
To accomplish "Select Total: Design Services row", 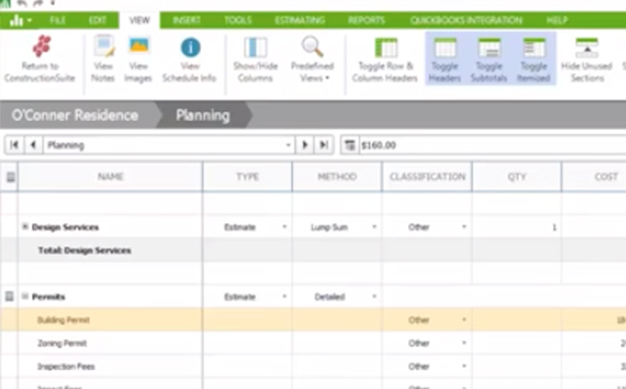I will 313,250.
